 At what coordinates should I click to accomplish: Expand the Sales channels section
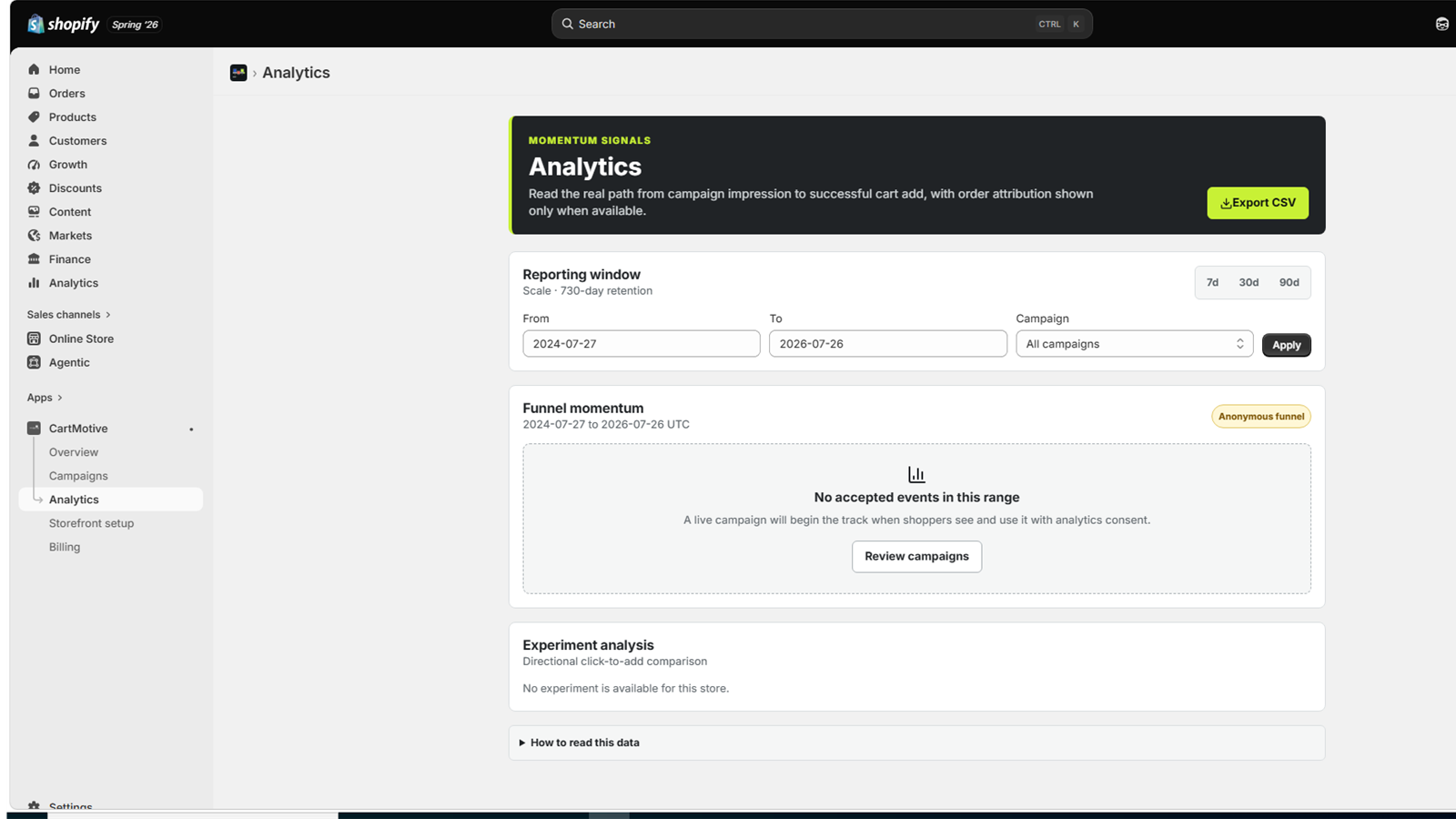(x=69, y=314)
